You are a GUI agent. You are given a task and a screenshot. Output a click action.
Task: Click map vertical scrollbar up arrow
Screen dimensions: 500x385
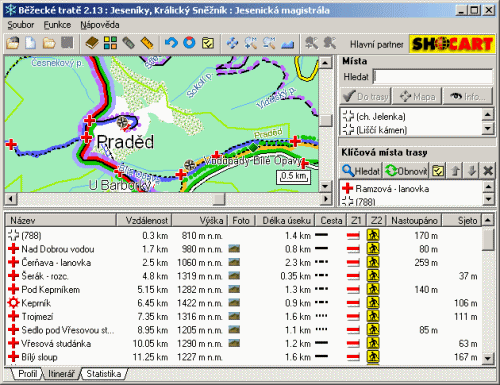pyautogui.click(x=325, y=62)
